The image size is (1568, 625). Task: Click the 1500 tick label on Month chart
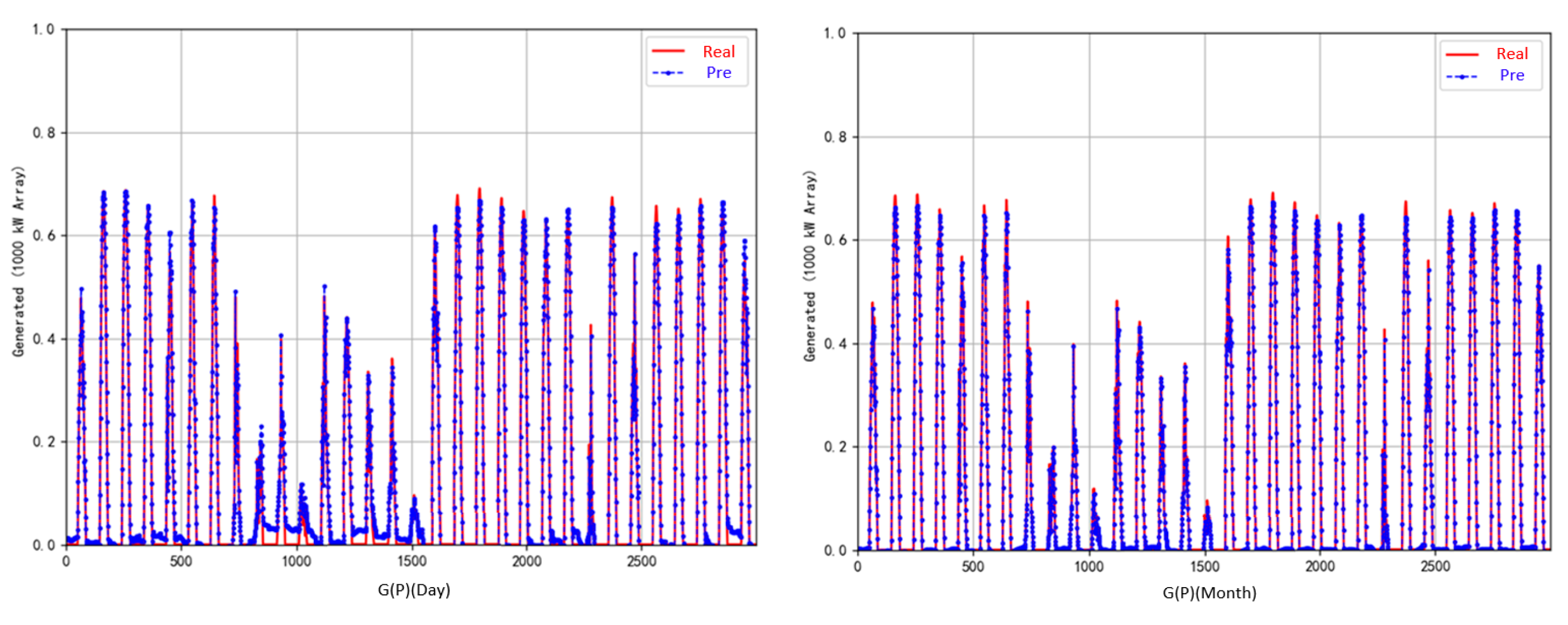[1204, 566]
